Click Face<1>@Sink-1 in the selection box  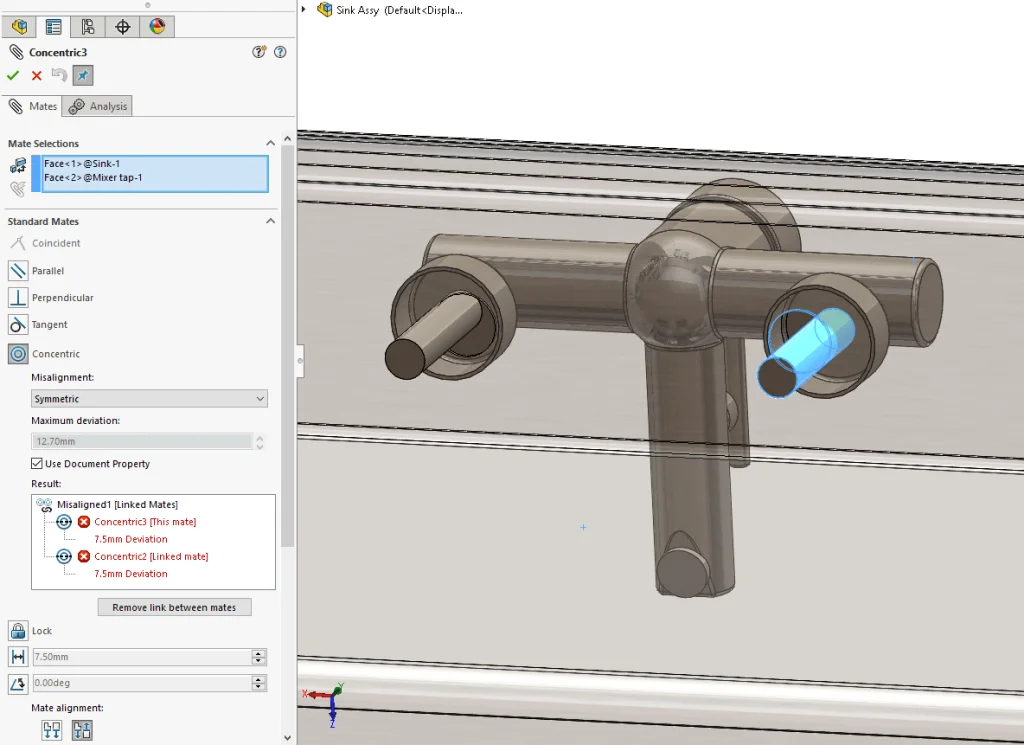click(82, 163)
